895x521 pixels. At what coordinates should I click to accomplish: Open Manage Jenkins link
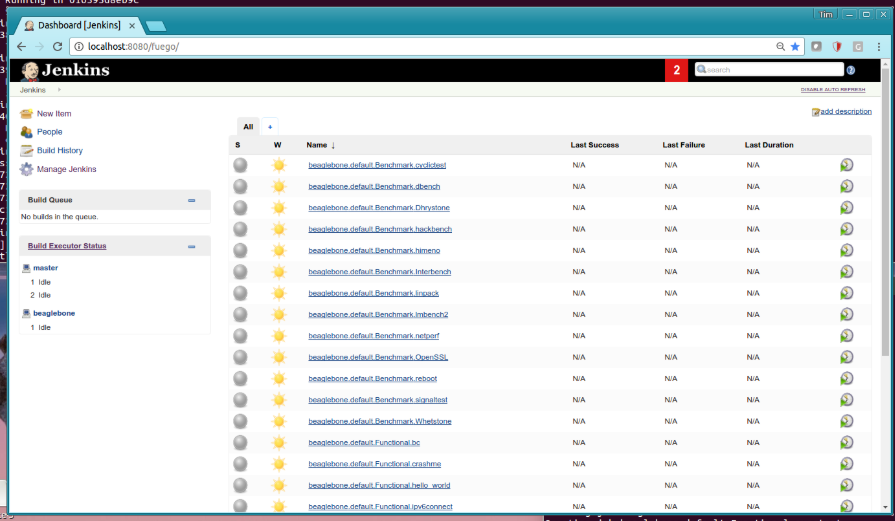(x=67, y=169)
